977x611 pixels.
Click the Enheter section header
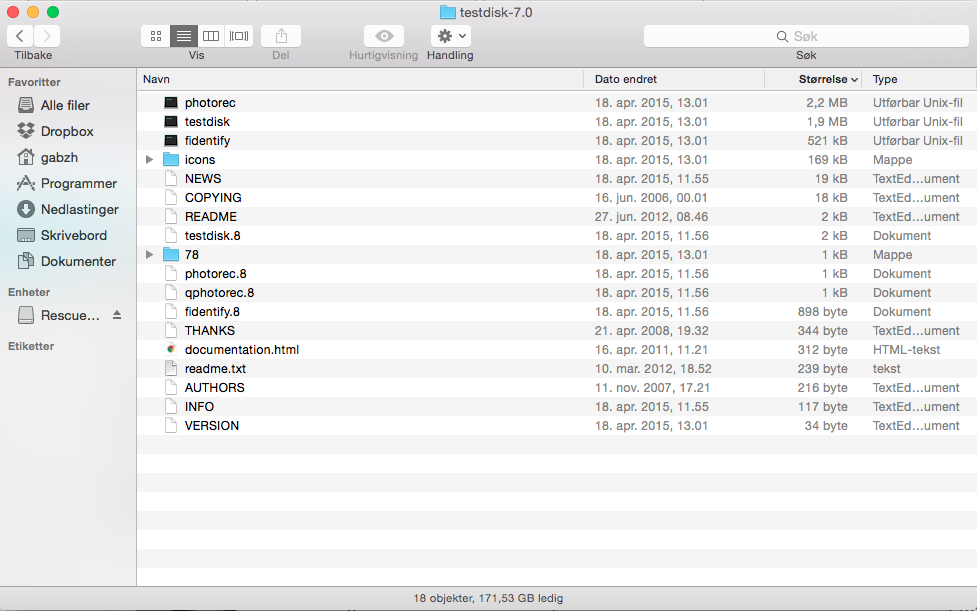pyautogui.click(x=29, y=292)
